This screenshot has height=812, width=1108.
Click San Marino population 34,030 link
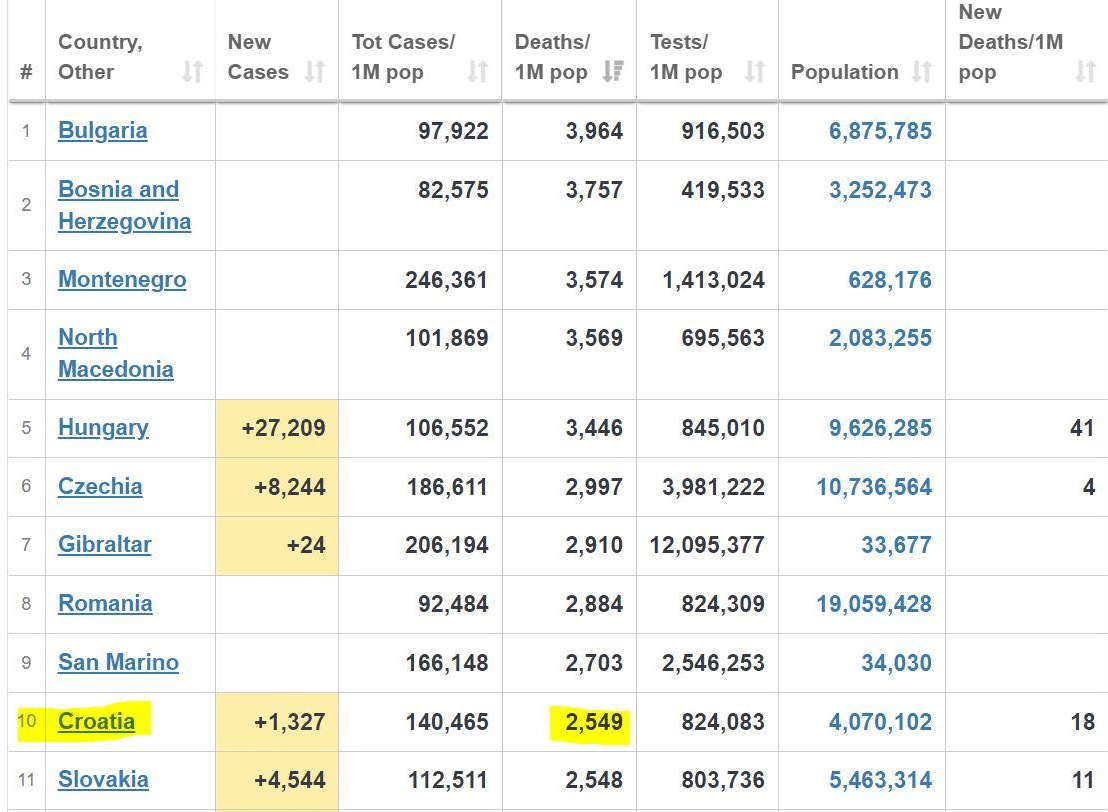[895, 663]
